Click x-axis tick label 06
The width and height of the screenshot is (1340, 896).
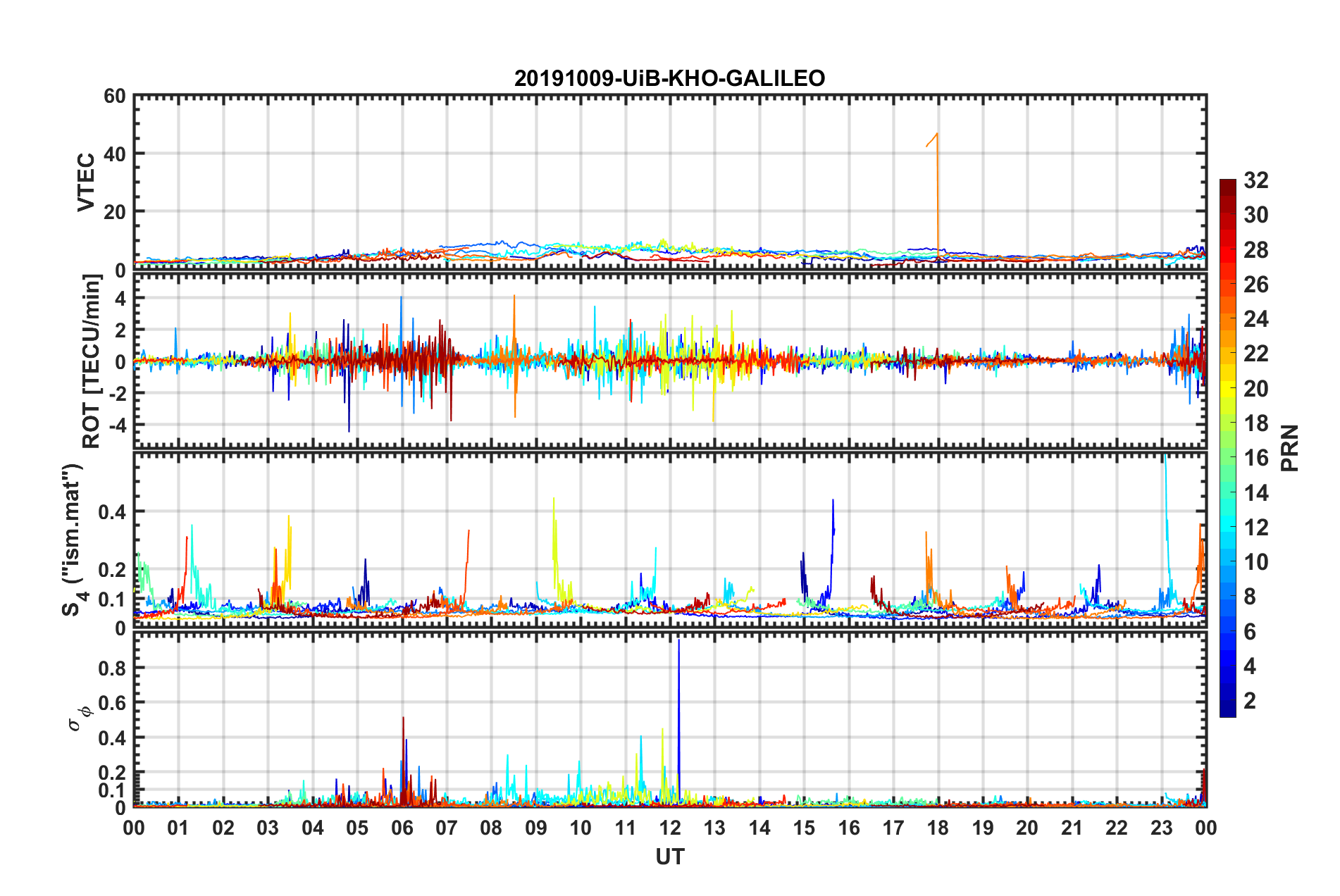coord(402,828)
